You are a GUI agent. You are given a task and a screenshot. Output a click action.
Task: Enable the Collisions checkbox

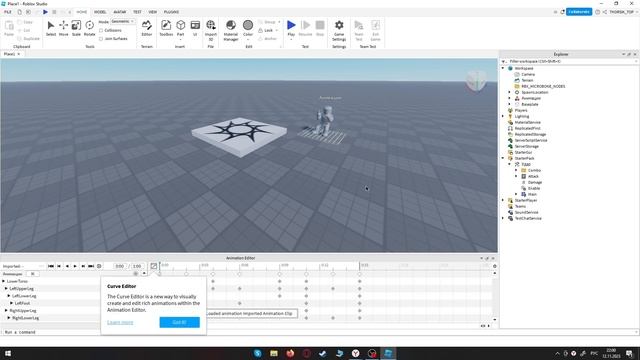[101, 31]
